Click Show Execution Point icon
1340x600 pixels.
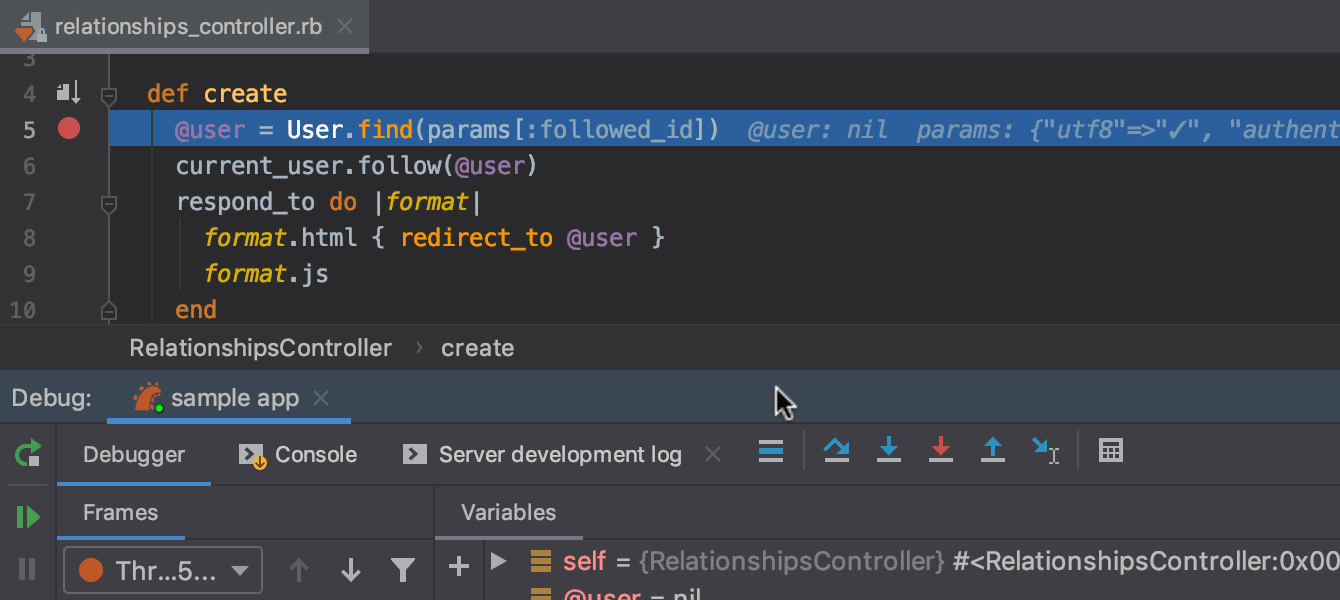(771, 452)
